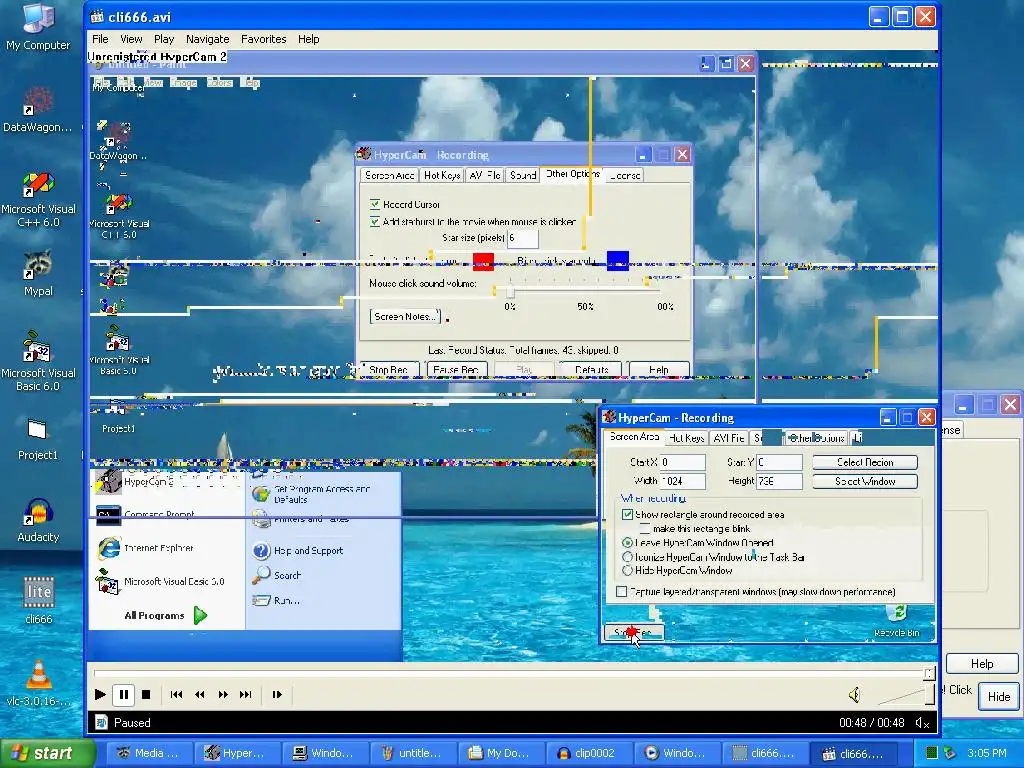This screenshot has height=768, width=1024.
Task: Select the Project1 desktop icon
Action: coord(38,440)
